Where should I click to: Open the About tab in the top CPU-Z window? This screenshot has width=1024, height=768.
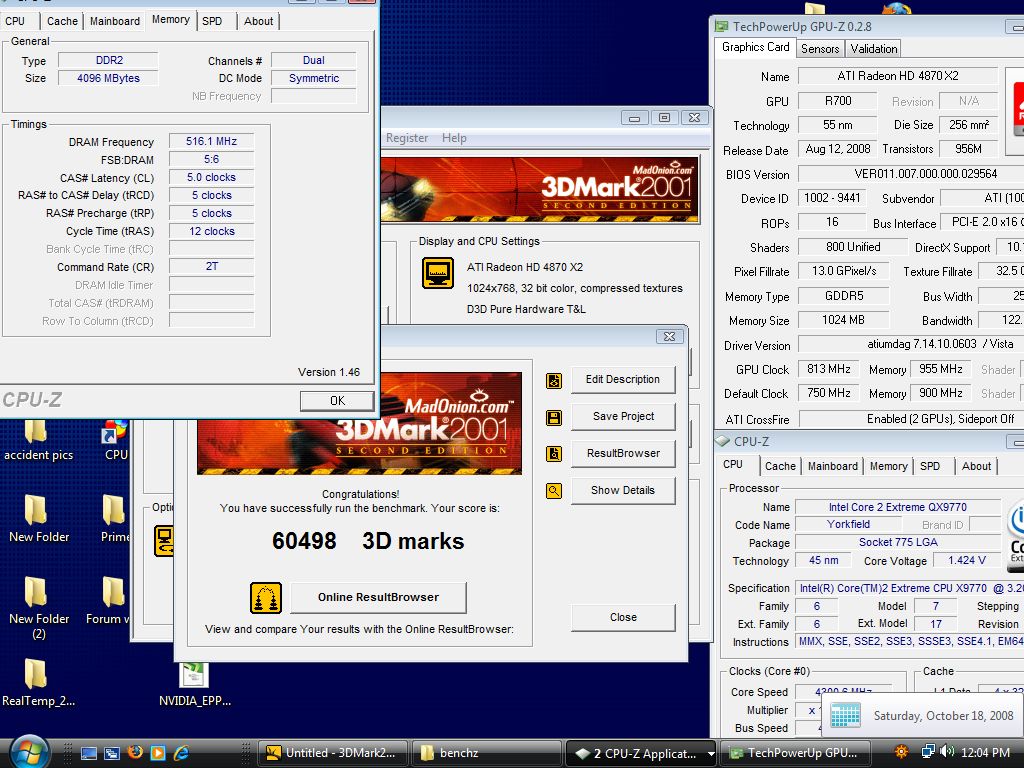click(259, 21)
